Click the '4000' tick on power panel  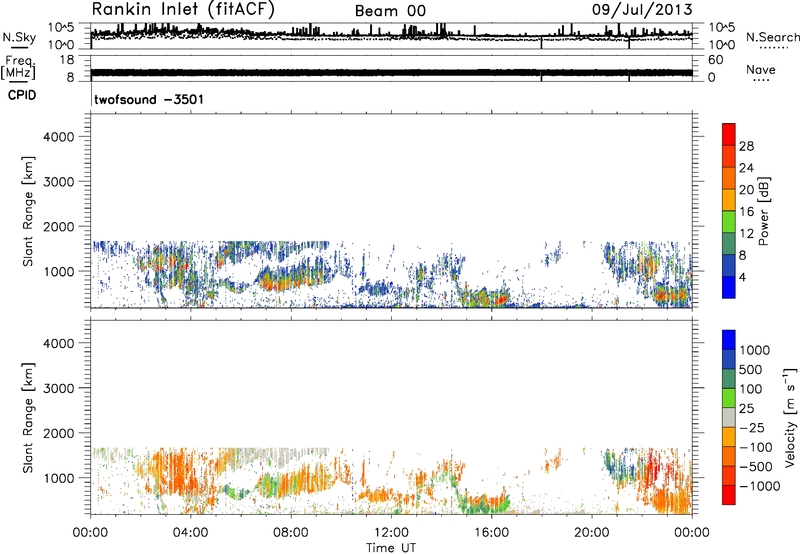59,137
